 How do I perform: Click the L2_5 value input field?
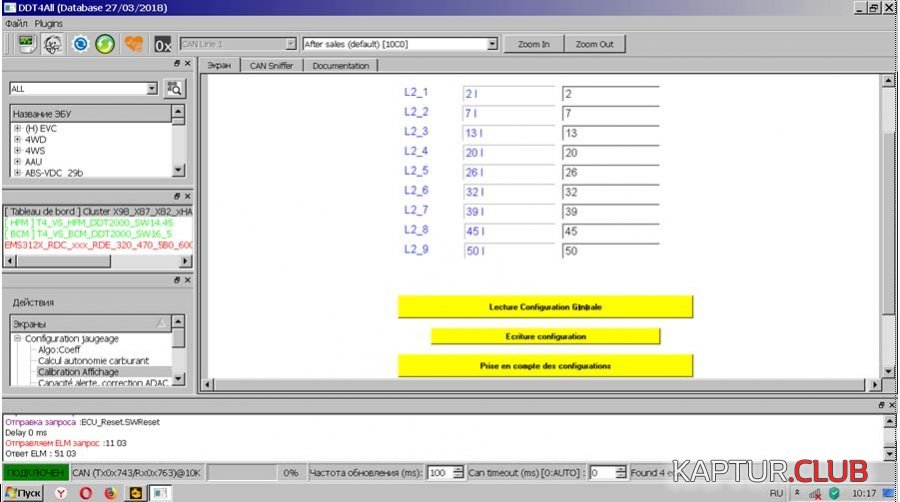click(610, 172)
